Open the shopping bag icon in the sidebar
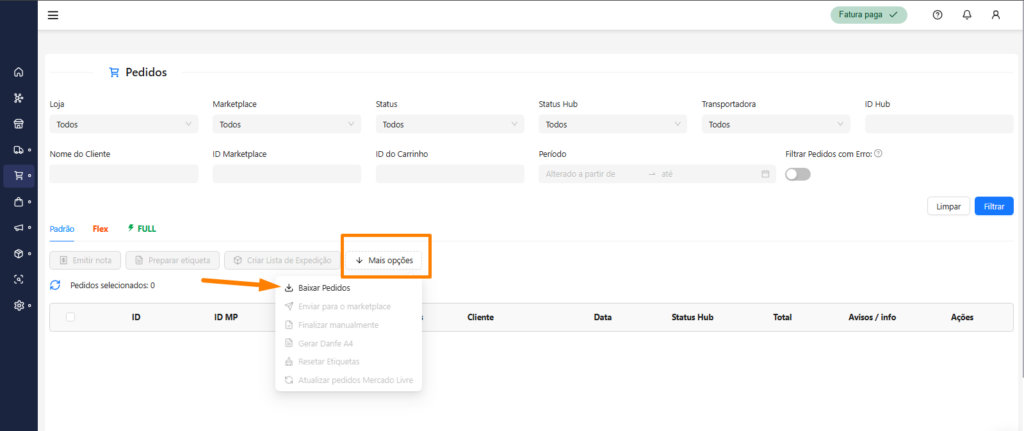1024x431 pixels. pyautogui.click(x=19, y=202)
